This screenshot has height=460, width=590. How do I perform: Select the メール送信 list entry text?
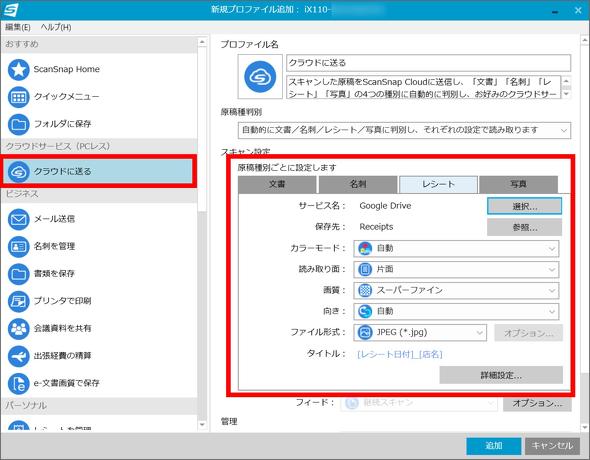click(55, 219)
